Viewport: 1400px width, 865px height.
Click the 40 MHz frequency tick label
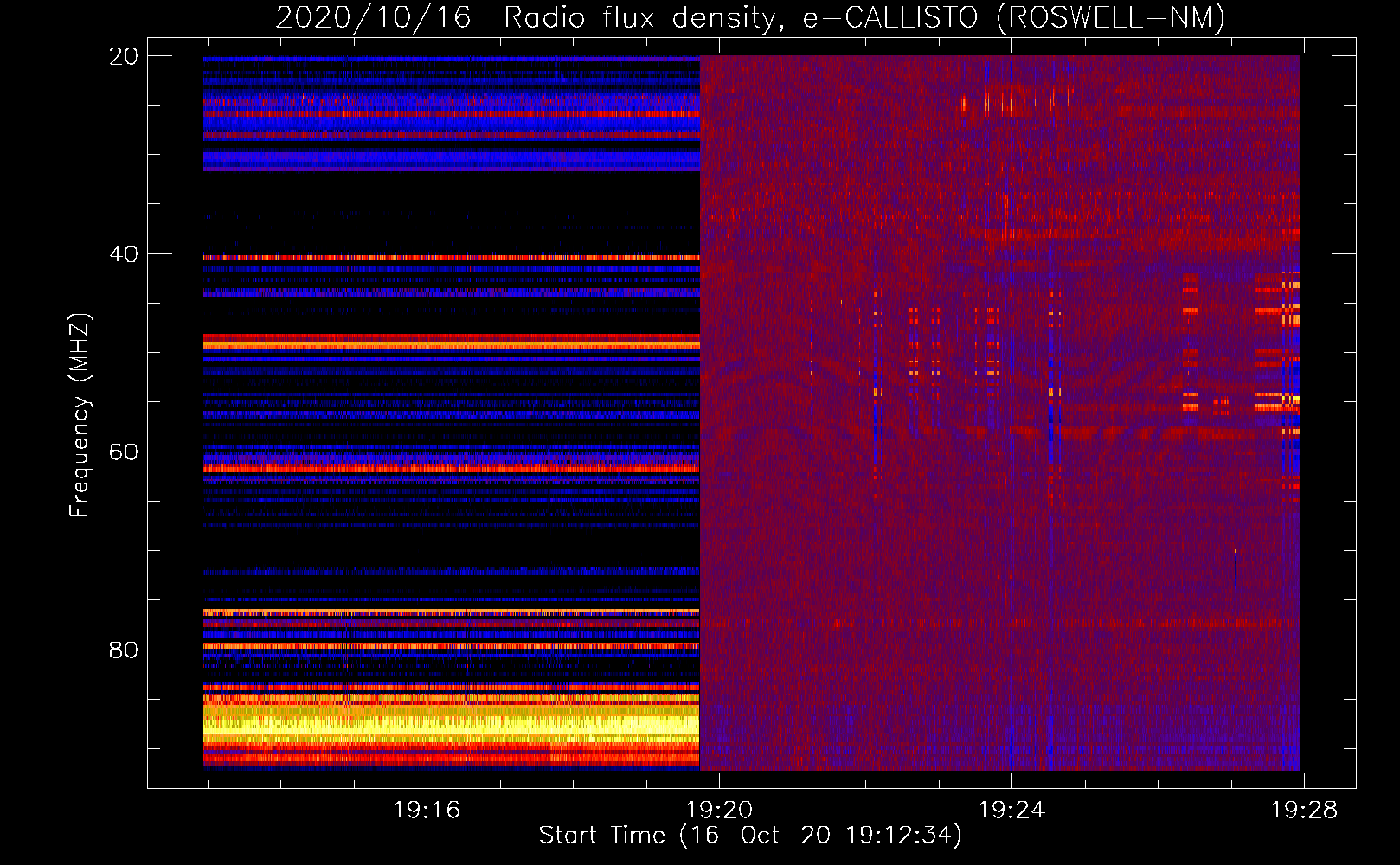[x=123, y=254]
